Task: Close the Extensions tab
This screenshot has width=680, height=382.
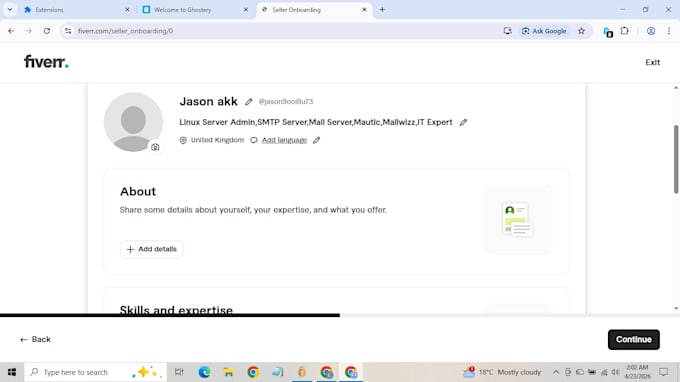Action: coord(128,10)
